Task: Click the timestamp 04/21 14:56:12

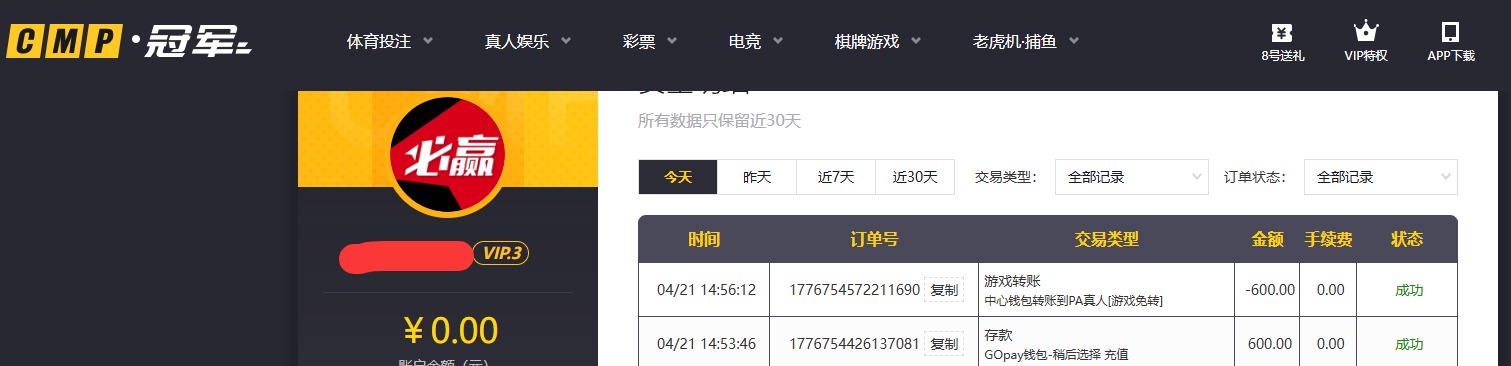Action: coord(706,290)
